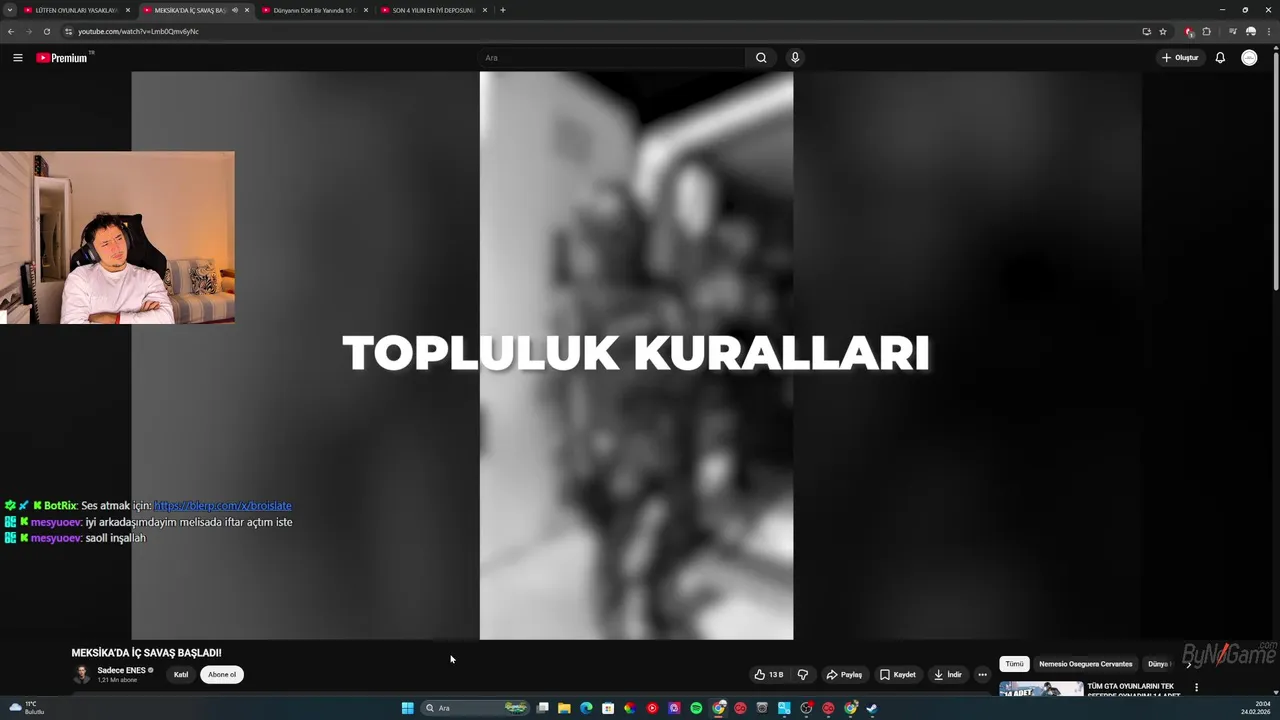This screenshot has height=720, width=1280.
Task: Select the Nemesio Oseguera Cervantes chip
Action: (1086, 664)
